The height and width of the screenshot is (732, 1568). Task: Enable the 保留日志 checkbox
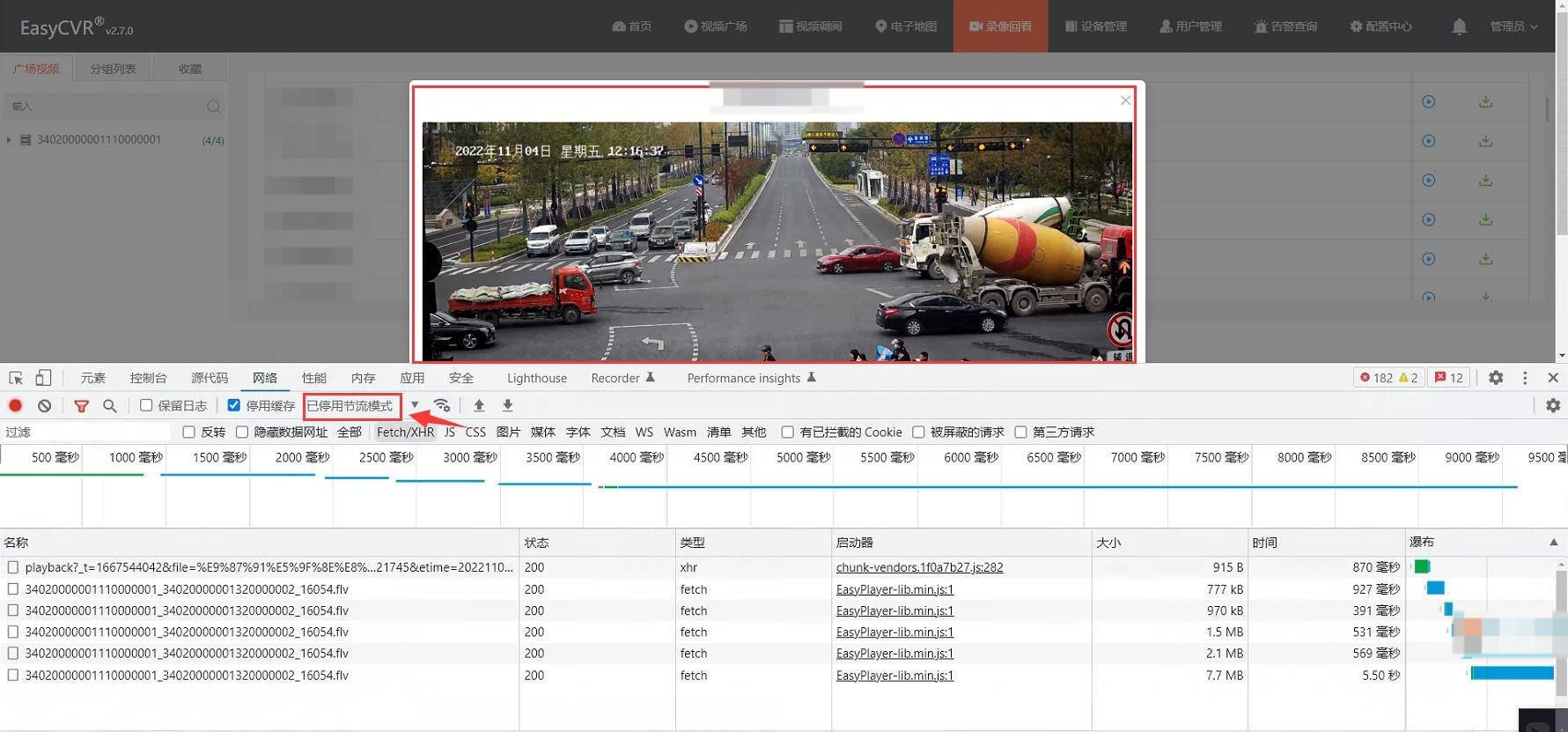pyautogui.click(x=146, y=405)
